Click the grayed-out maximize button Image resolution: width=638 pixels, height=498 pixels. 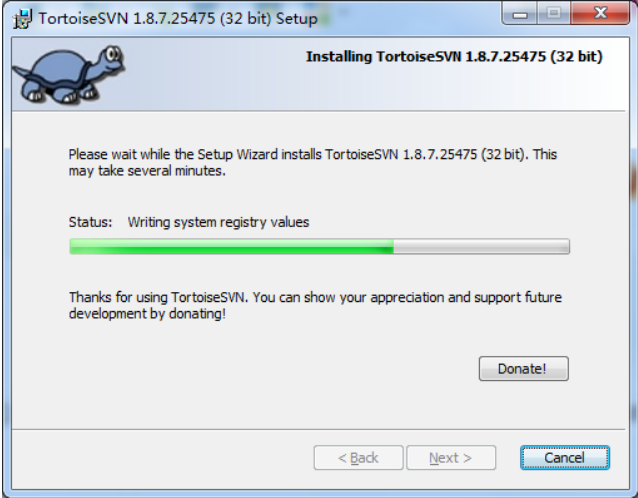click(554, 14)
